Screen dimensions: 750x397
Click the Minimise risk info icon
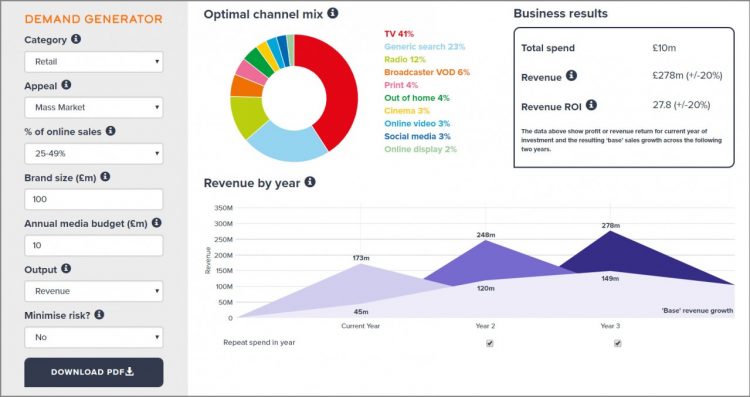(99, 314)
